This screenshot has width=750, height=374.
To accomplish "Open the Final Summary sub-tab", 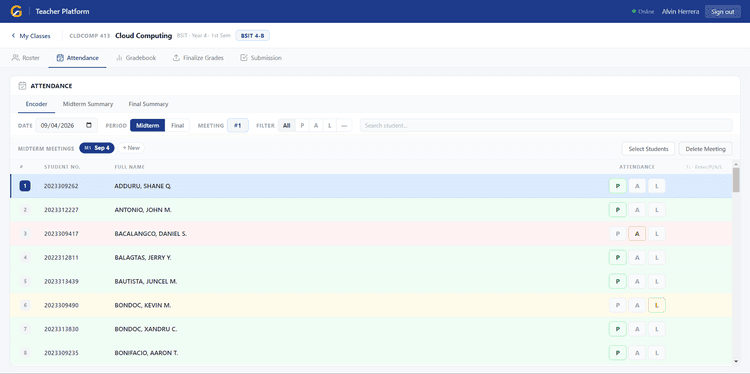I will pos(148,104).
